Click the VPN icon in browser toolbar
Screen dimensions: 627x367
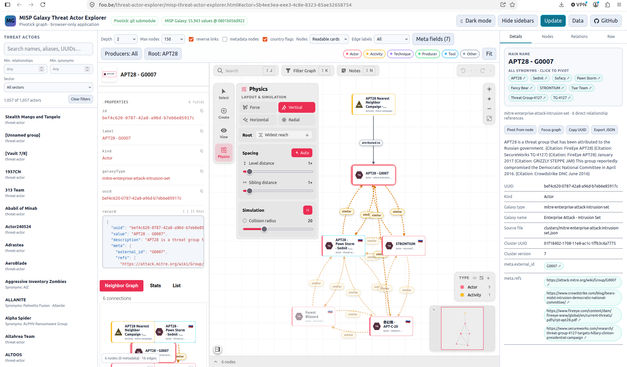(x=579, y=5)
